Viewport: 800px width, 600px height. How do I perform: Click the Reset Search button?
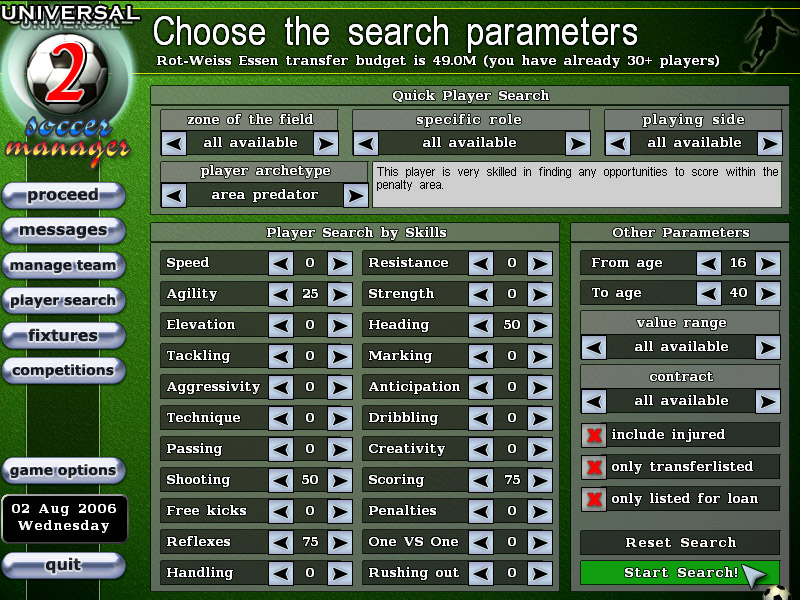click(x=680, y=542)
